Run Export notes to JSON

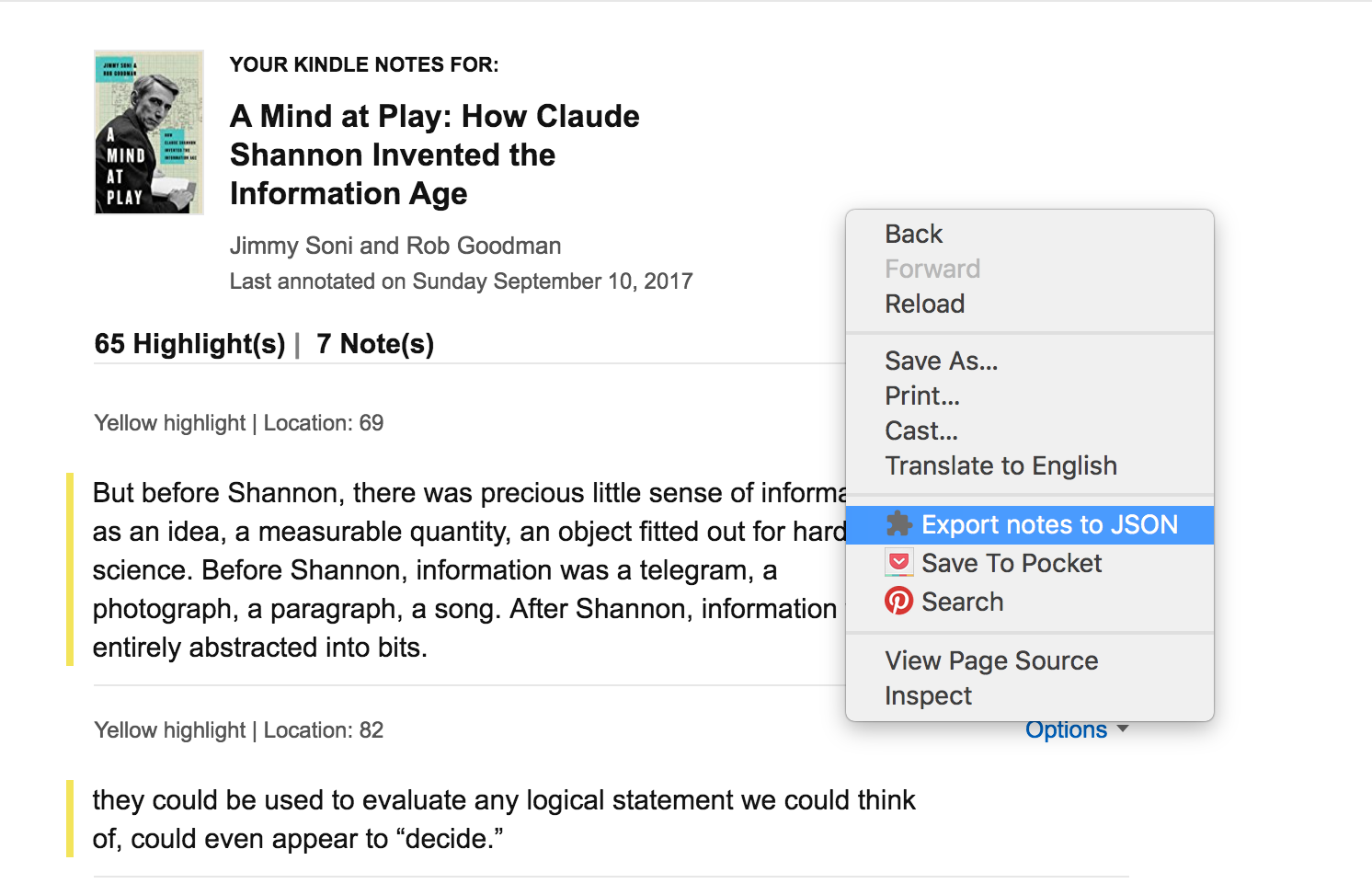click(1048, 524)
